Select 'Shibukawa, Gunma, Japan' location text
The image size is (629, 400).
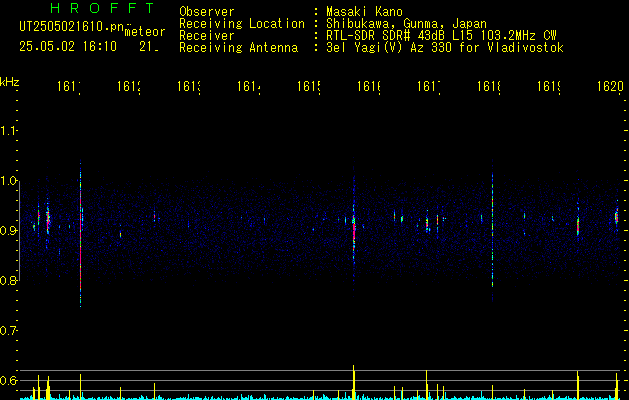[406, 24]
